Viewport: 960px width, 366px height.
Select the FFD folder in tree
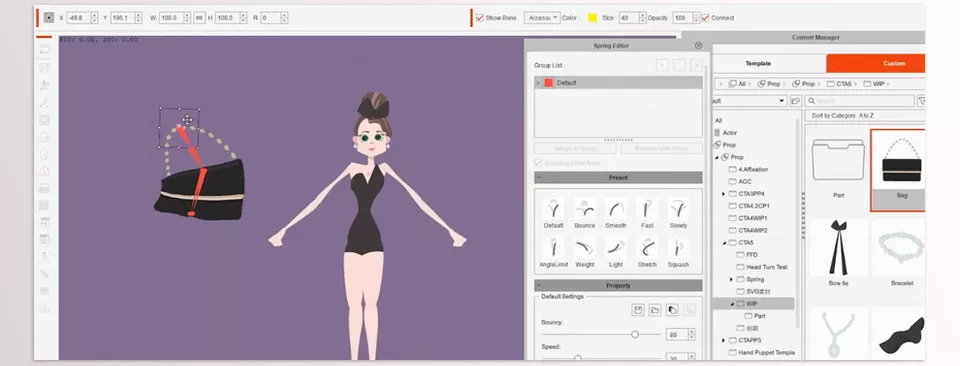747,255
